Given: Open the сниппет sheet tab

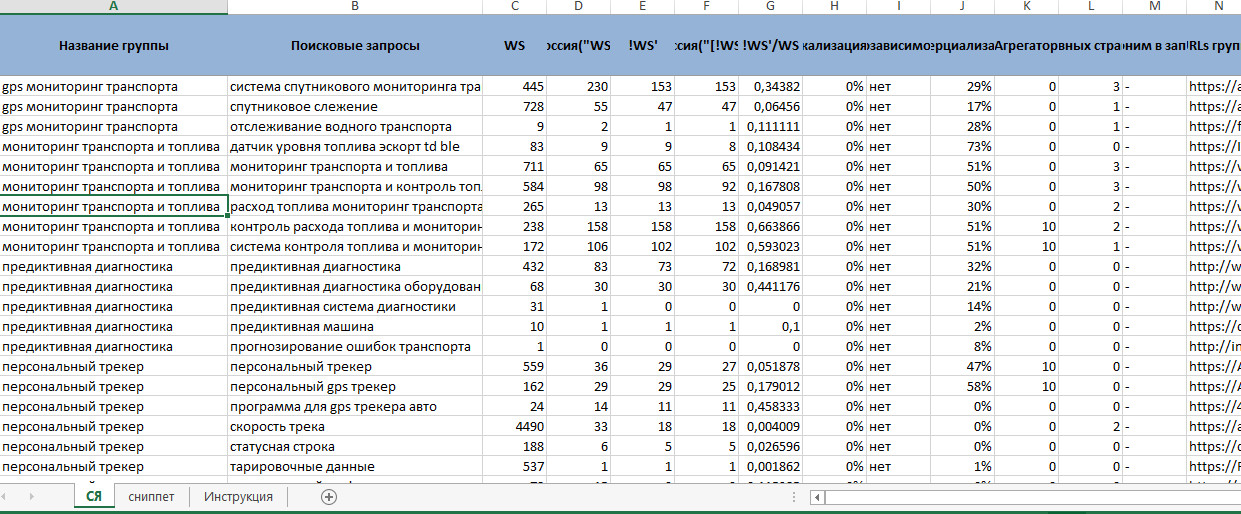Looking at the screenshot, I should pyautogui.click(x=151, y=497).
